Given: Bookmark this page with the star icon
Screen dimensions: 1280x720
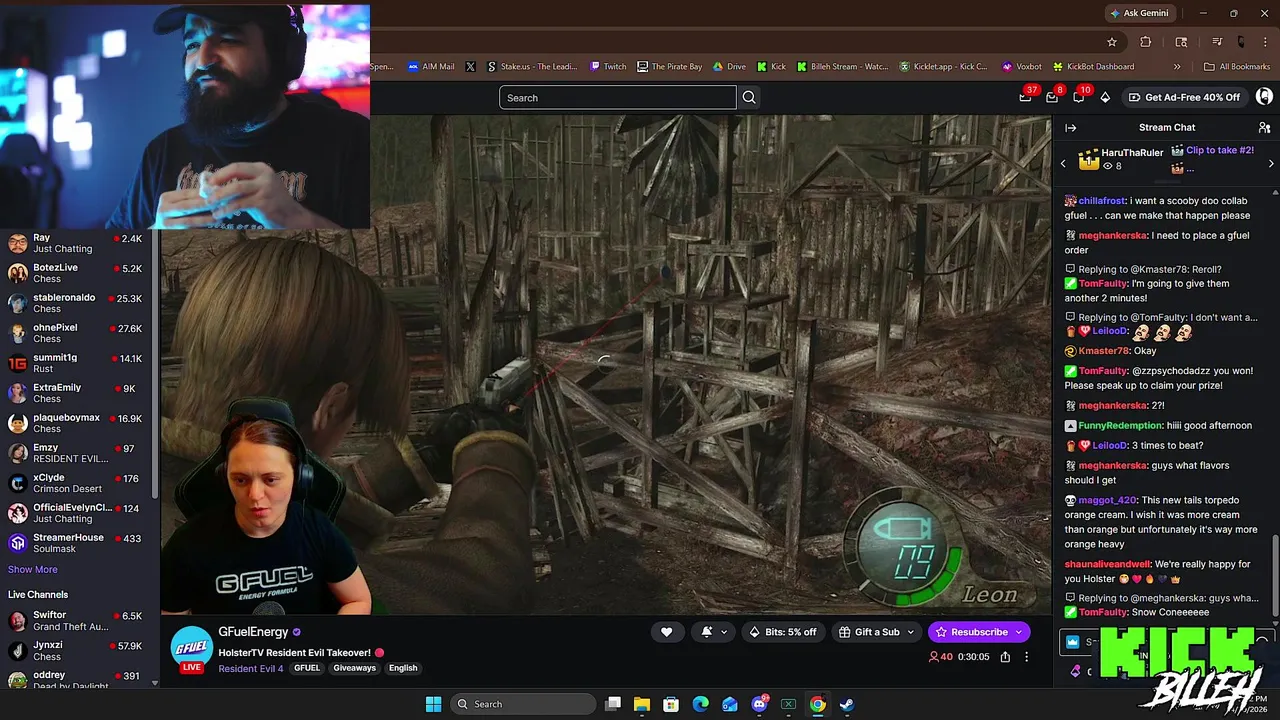Looking at the screenshot, I should click(1111, 42).
